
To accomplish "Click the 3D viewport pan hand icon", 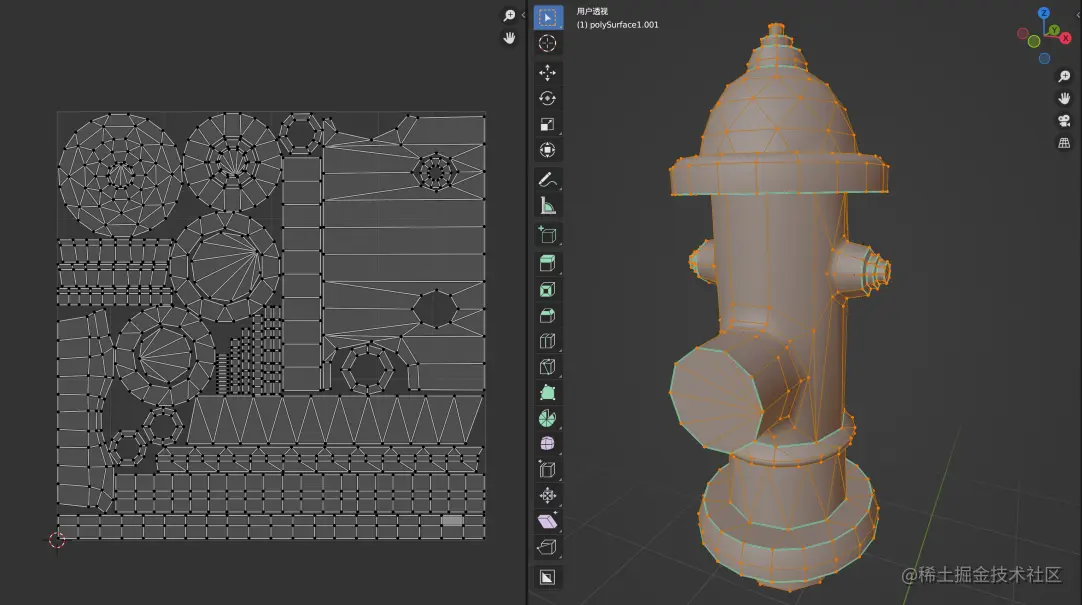I will pyautogui.click(x=1064, y=99).
